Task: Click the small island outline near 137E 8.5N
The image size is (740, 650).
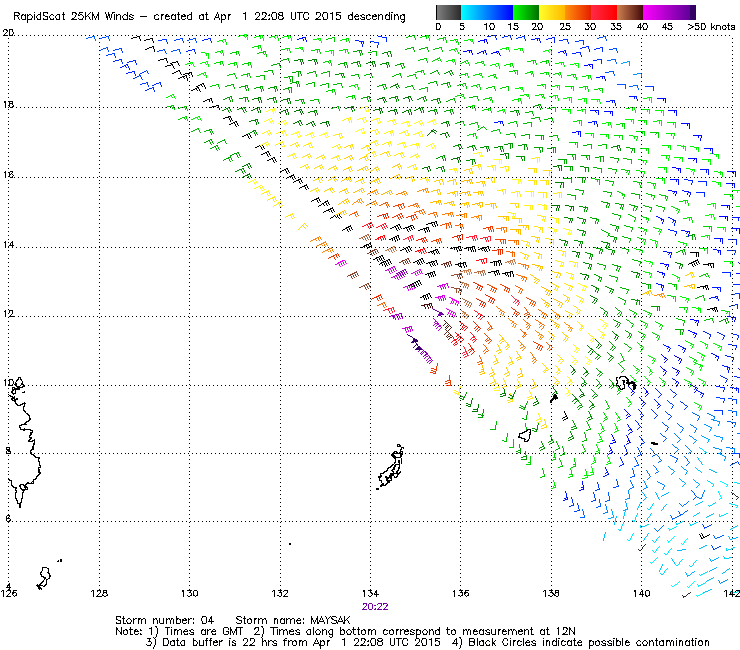Action: [525, 435]
